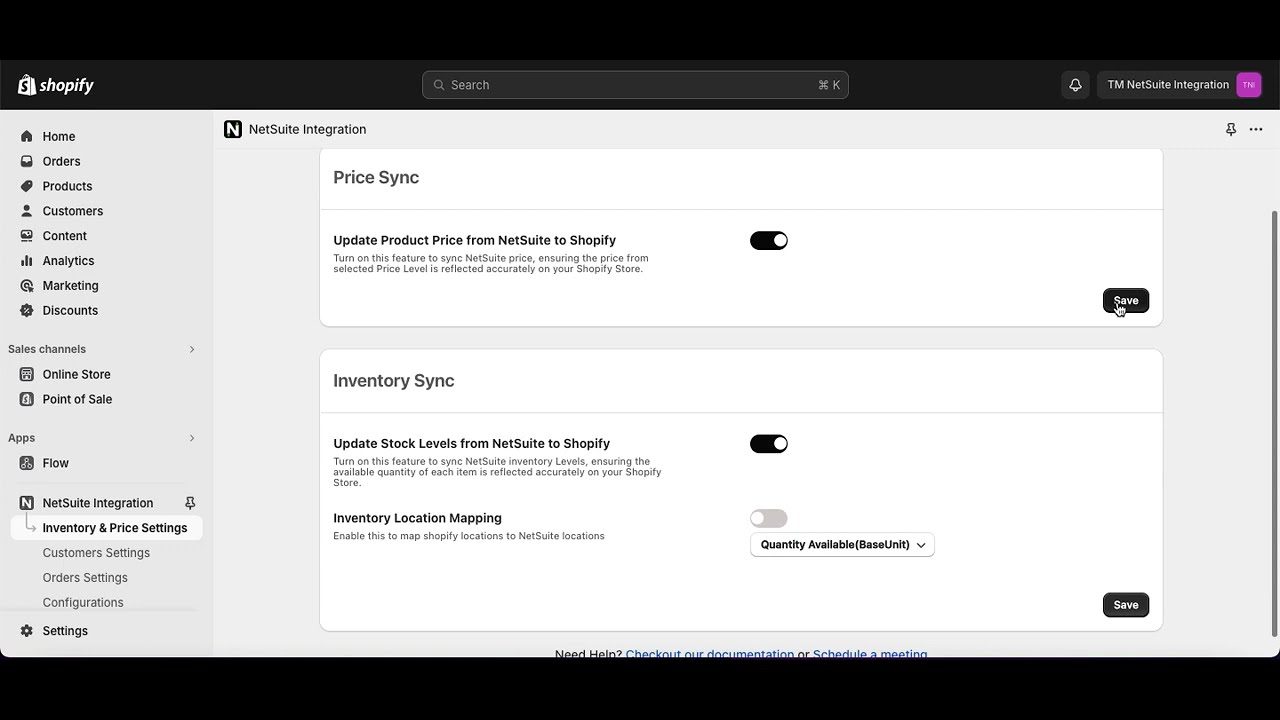Open Configurations page
Viewport: 1280px width, 720px height.
[83, 603]
